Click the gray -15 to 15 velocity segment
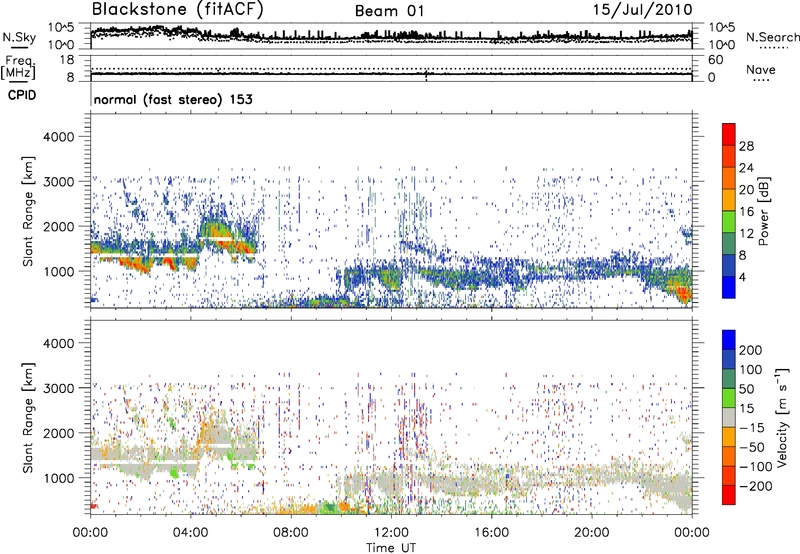Image resolution: width=800 pixels, height=554 pixels. (x=729, y=417)
